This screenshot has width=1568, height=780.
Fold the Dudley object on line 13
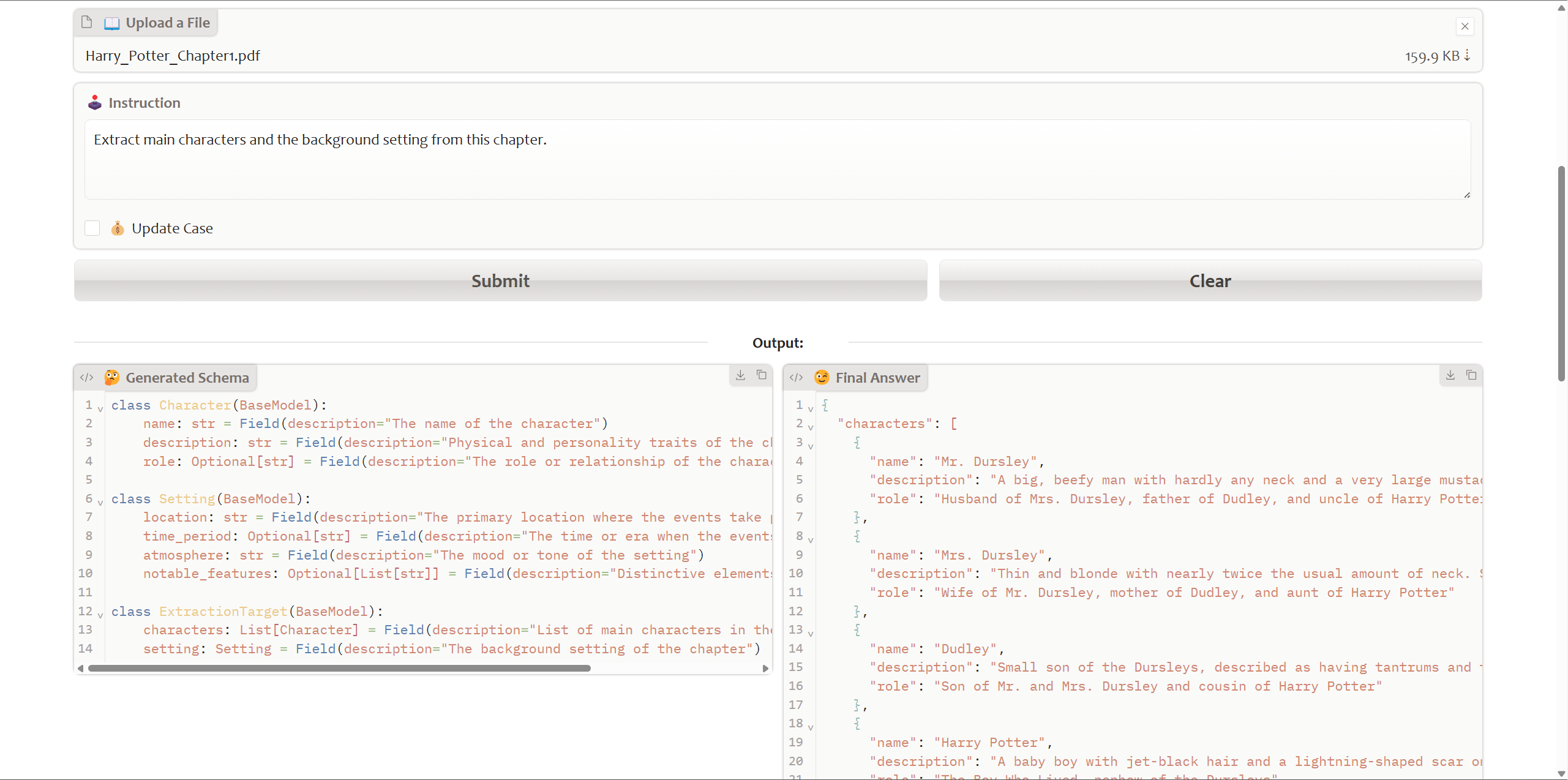click(x=810, y=633)
